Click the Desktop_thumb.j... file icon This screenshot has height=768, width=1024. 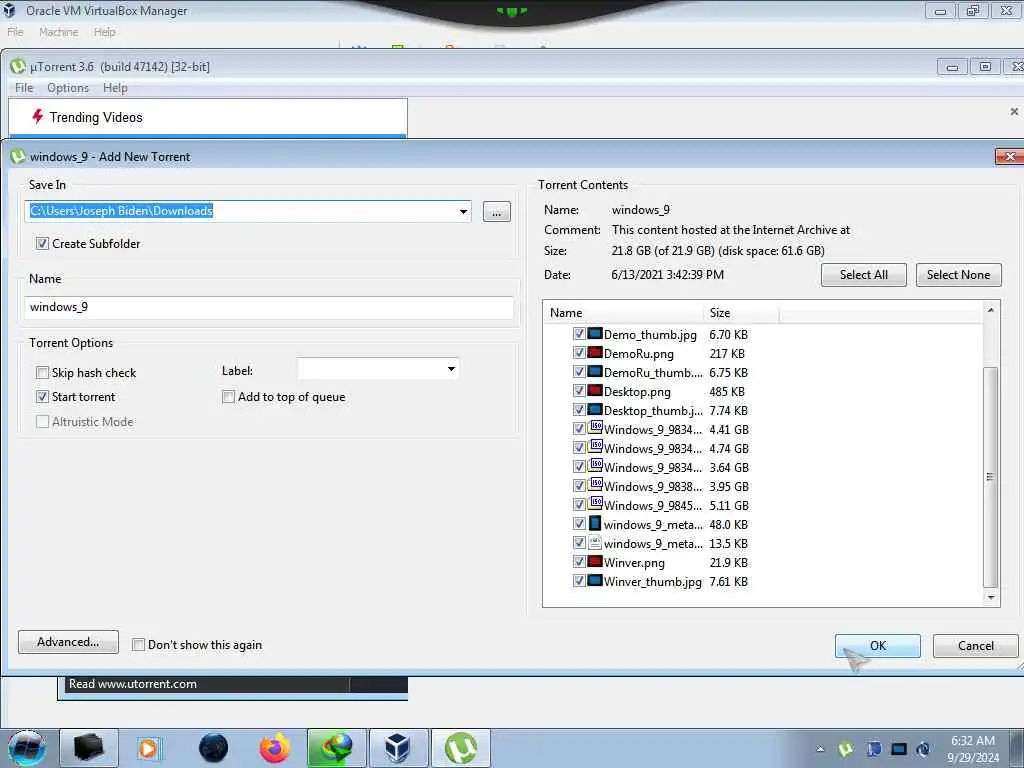pyautogui.click(x=594, y=409)
